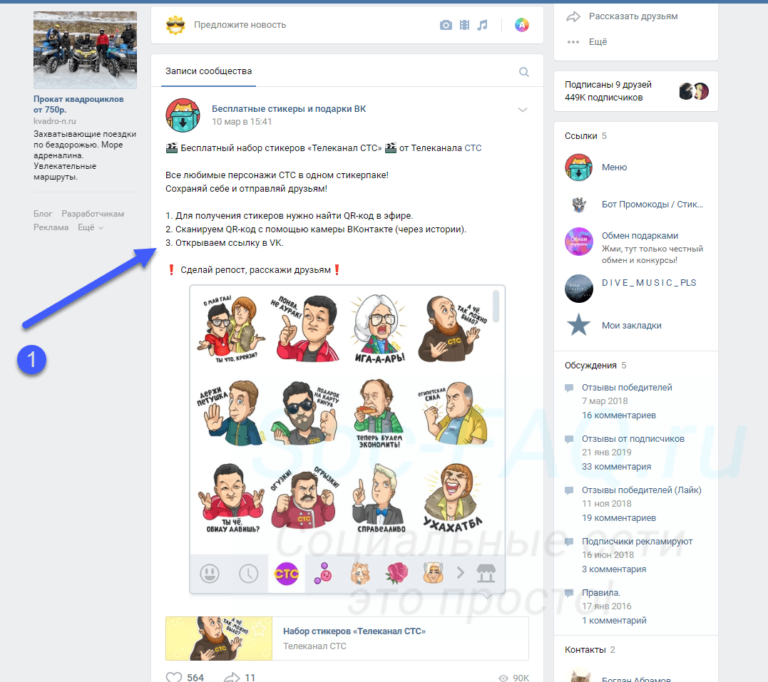Search community posts with the magnifier icon
The height and width of the screenshot is (682, 768).
coord(524,72)
